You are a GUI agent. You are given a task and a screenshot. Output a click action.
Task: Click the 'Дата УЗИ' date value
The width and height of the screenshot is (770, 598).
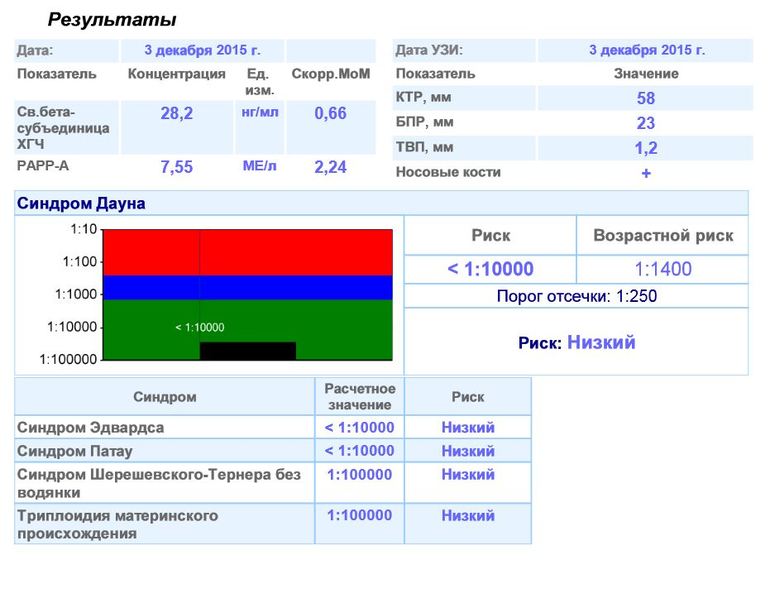click(646, 50)
